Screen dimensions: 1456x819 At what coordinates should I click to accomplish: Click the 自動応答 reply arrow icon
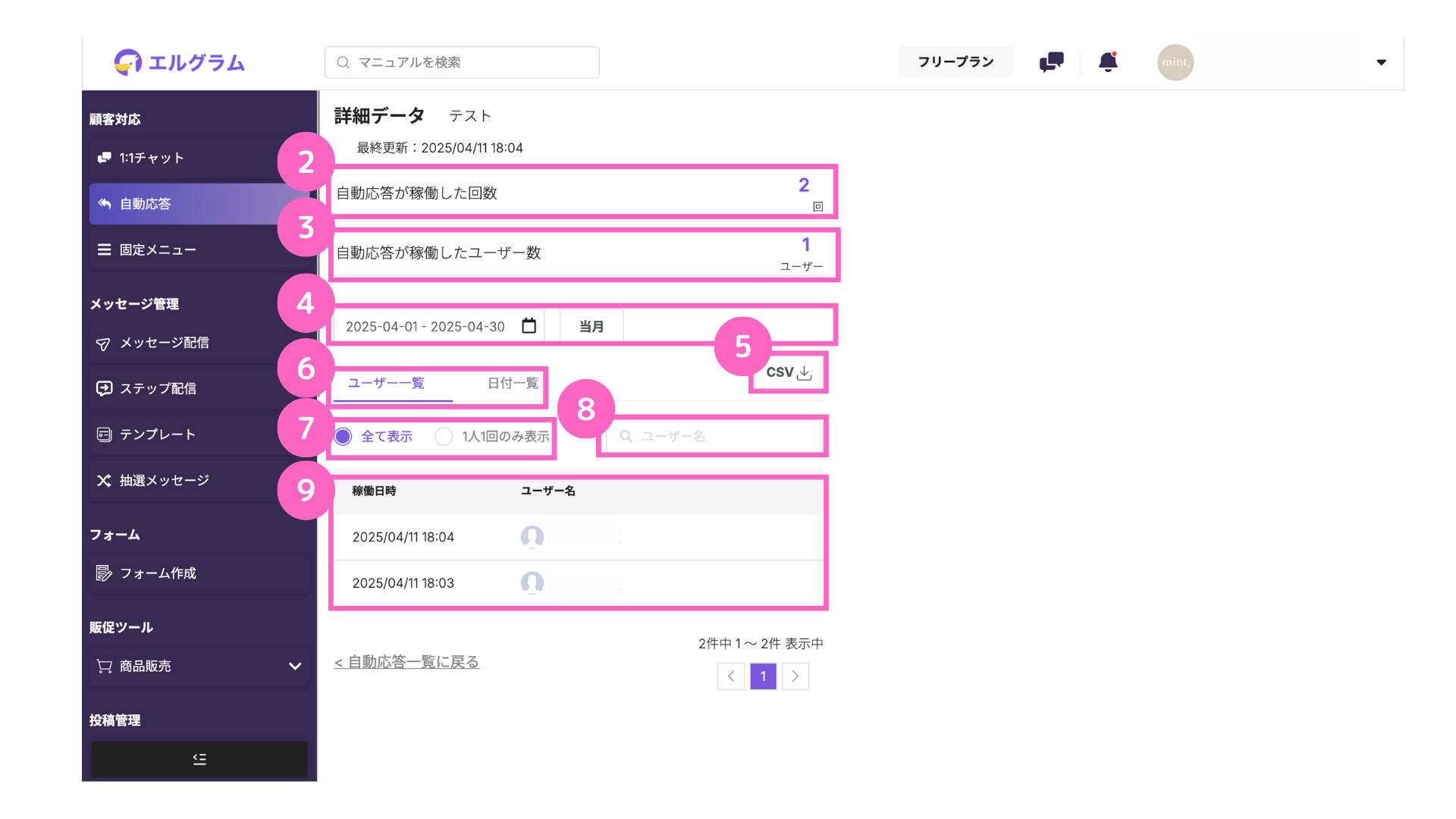(x=104, y=204)
